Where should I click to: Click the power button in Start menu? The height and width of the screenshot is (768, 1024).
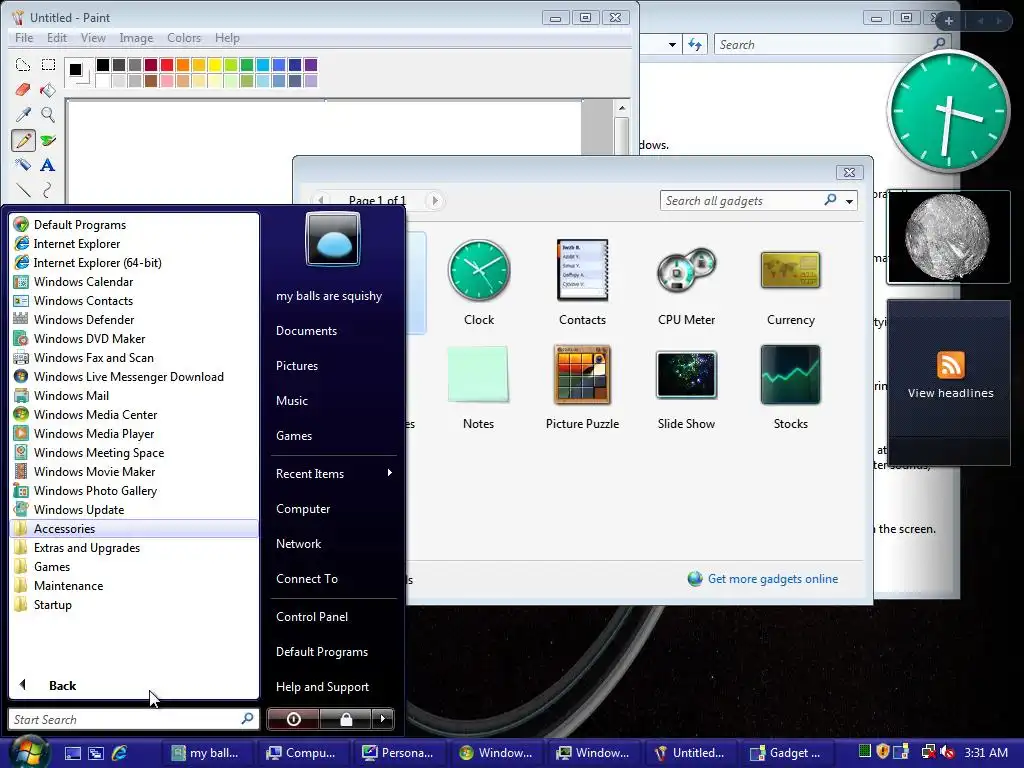coord(293,719)
